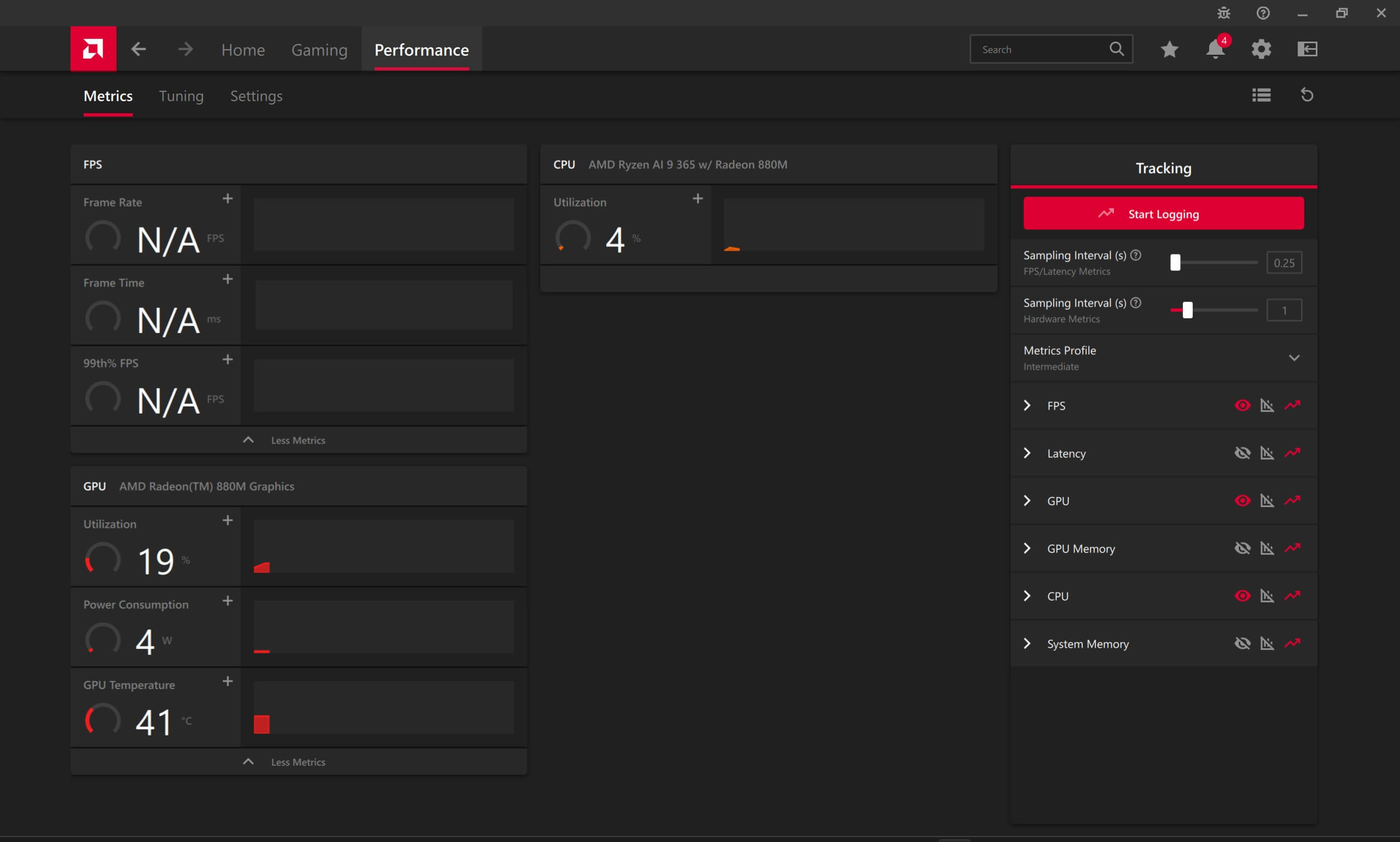The width and height of the screenshot is (1400, 842).
Task: Toggle GPU Memory row logging trend icon
Action: pyautogui.click(x=1292, y=548)
